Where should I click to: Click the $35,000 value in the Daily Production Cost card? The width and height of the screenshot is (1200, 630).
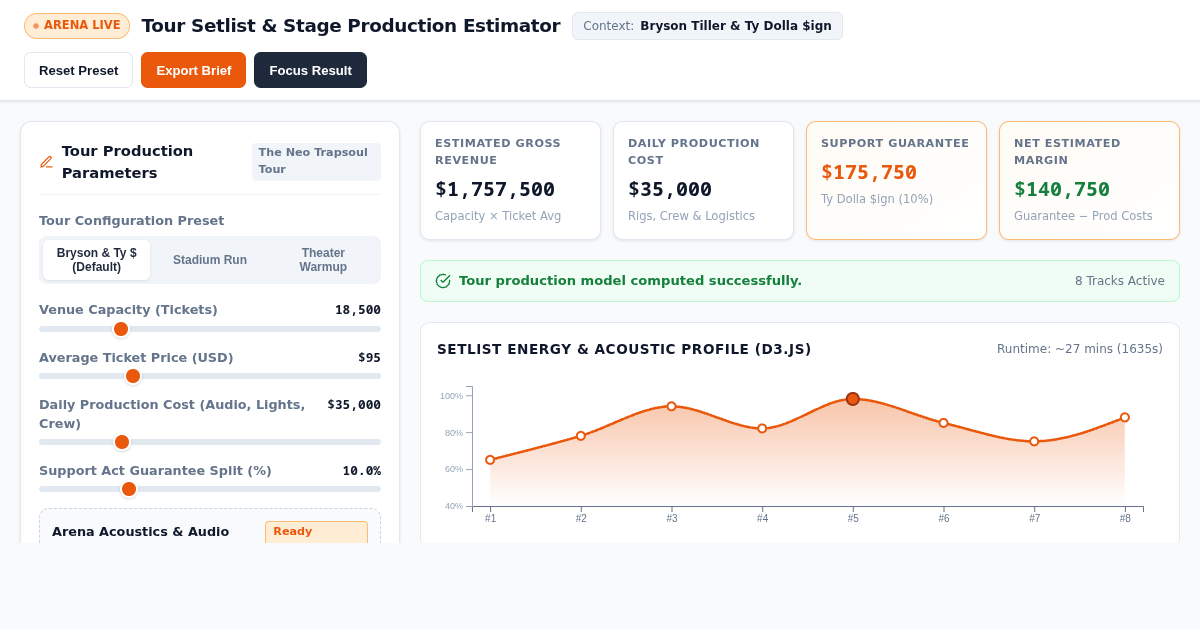point(670,189)
